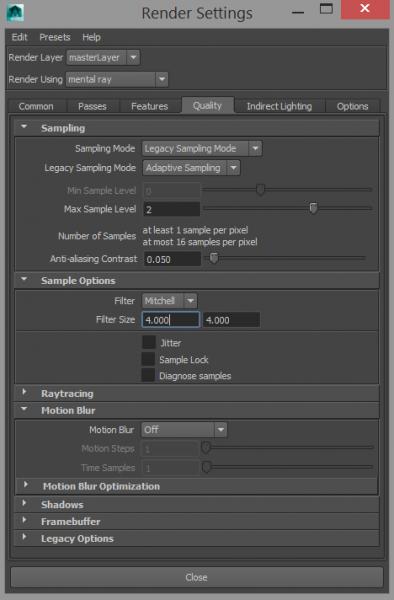The height and width of the screenshot is (600, 394).
Task: Click 'at least 1 sample per pixel' text
Action: [x=195, y=230]
